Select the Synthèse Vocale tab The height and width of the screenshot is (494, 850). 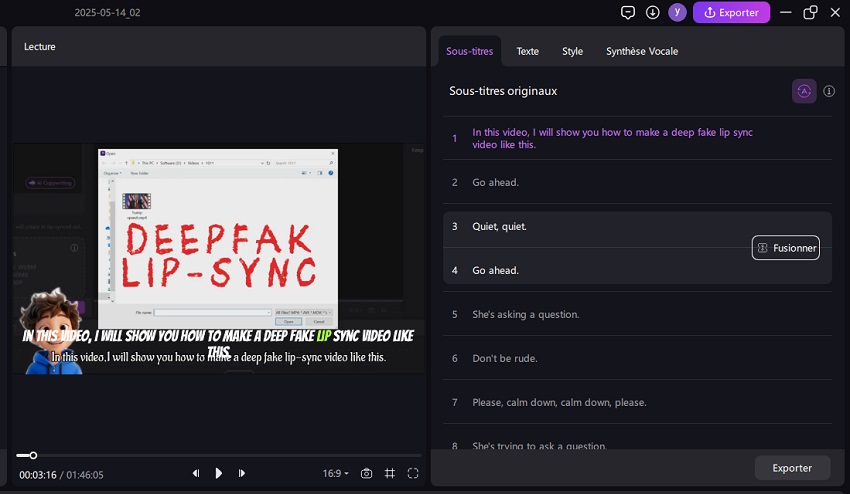(642, 51)
